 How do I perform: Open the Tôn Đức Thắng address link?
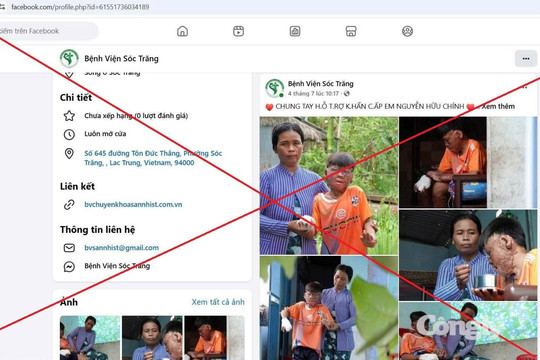point(153,158)
